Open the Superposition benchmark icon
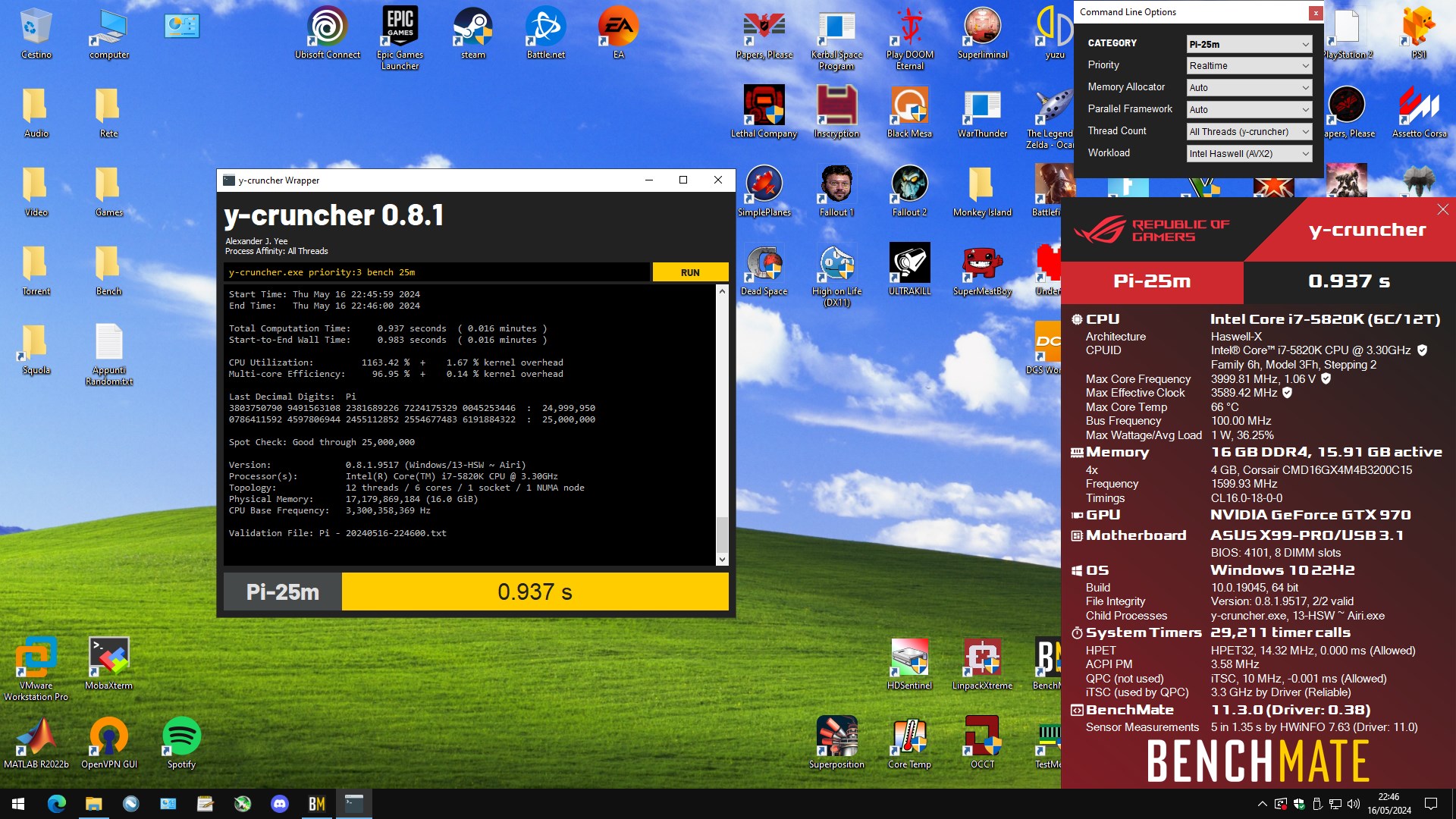Screen dimensions: 1456x819 pos(836,743)
